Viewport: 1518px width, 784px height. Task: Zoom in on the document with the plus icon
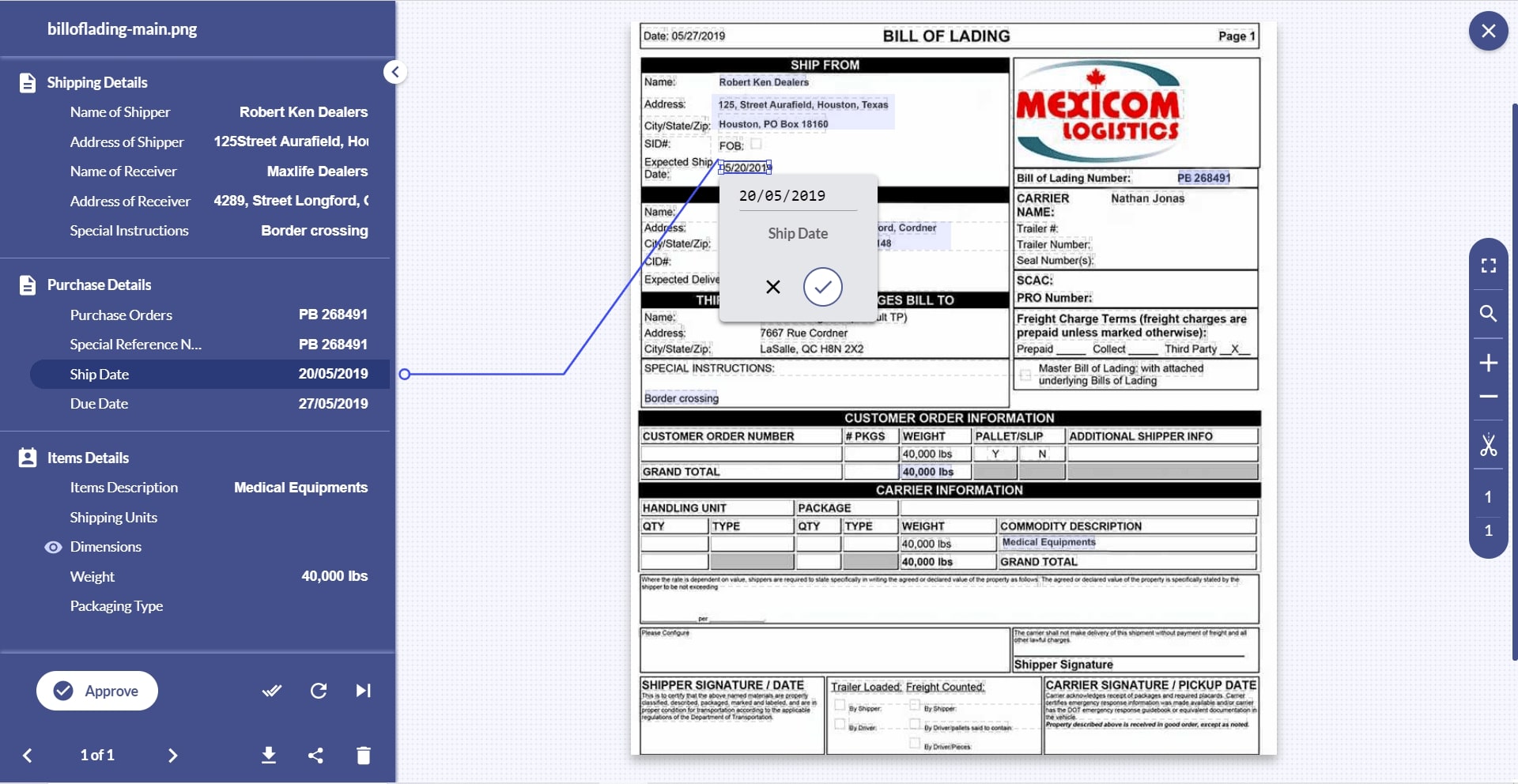pos(1489,363)
